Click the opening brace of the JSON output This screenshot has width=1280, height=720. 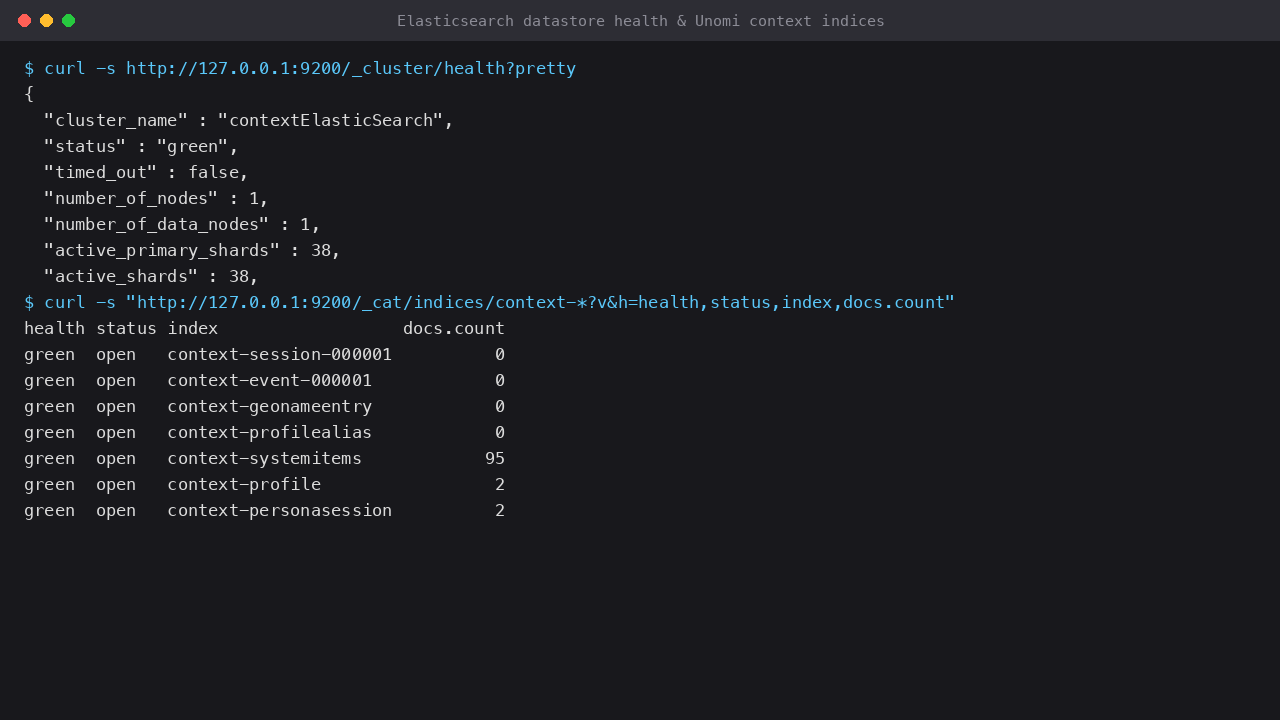pos(29,94)
